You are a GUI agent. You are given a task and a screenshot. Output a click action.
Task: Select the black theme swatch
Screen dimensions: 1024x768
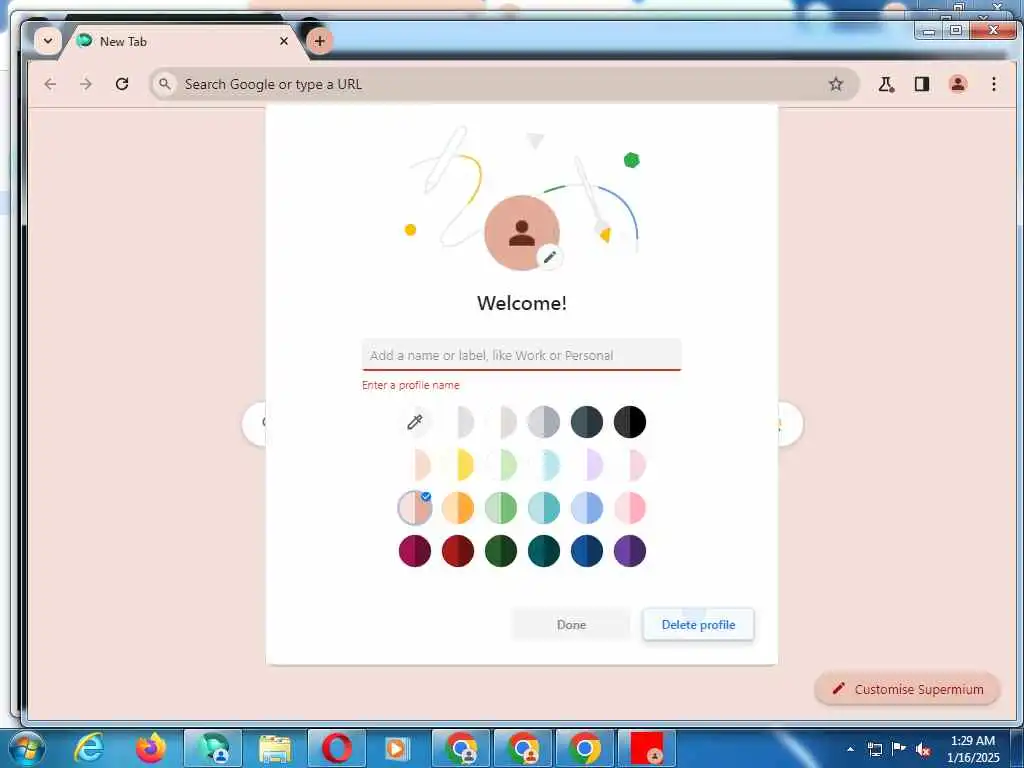[x=630, y=422]
